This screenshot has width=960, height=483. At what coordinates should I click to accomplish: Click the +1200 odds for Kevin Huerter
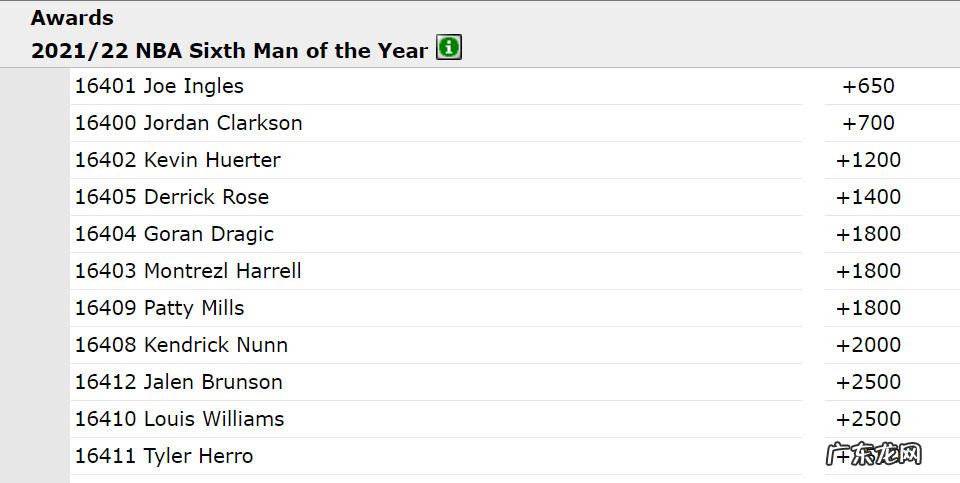tap(868, 160)
